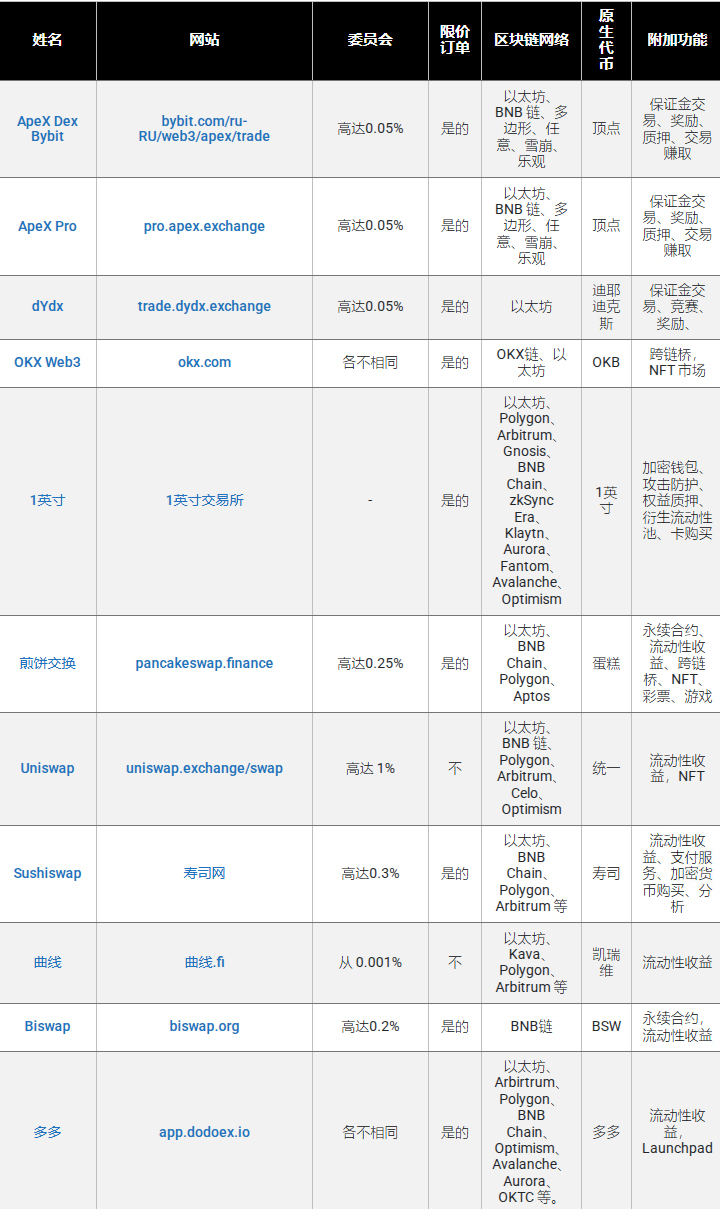Screen dimensions: 720x1209
Task: Visit the 寿司网 website link
Action: [x=204, y=873]
